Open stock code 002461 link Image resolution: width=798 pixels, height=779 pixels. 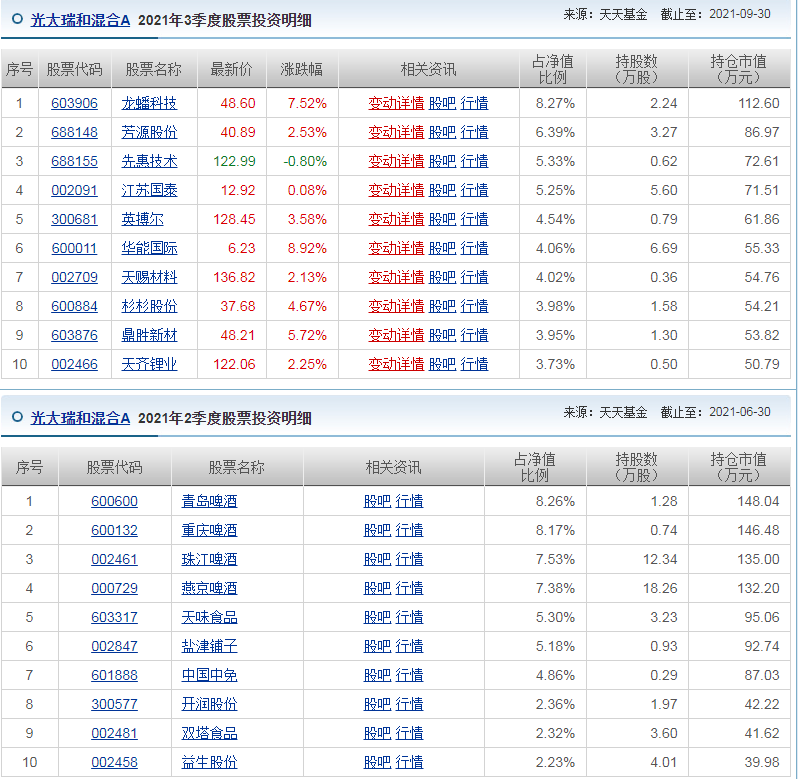pyautogui.click(x=115, y=559)
